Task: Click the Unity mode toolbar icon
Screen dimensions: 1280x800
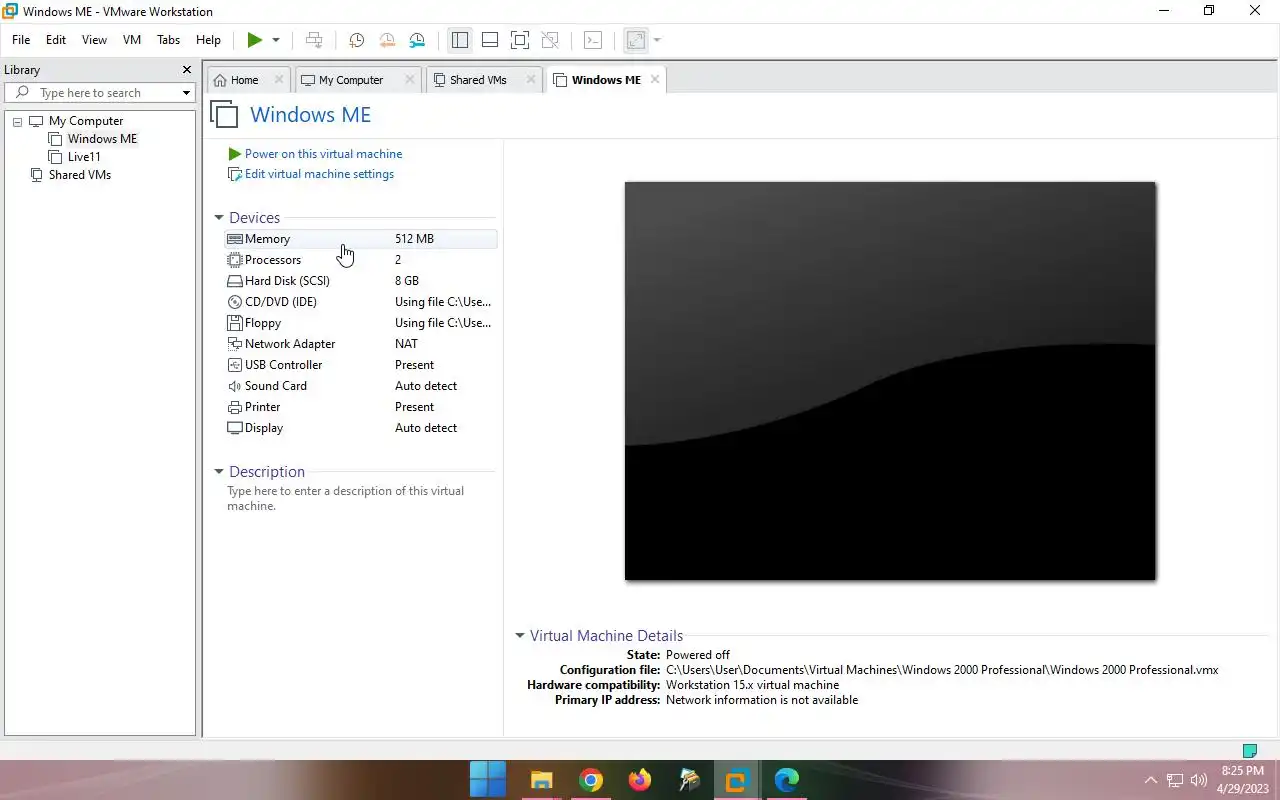Action: point(550,40)
